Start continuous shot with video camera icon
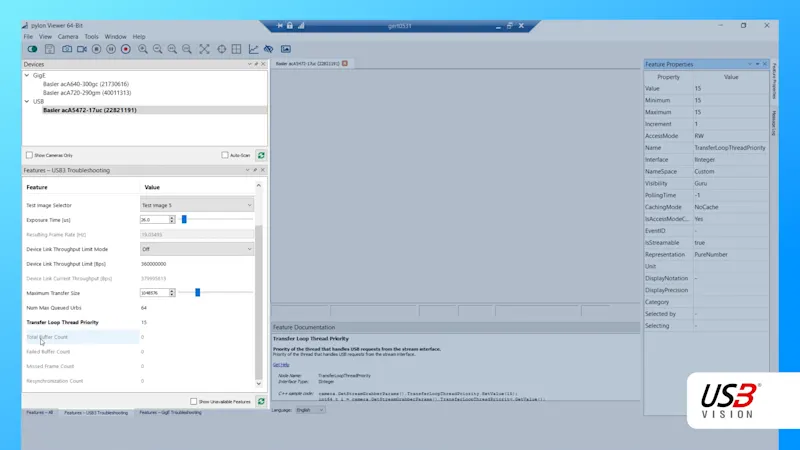This screenshot has width=800, height=450. click(82, 49)
